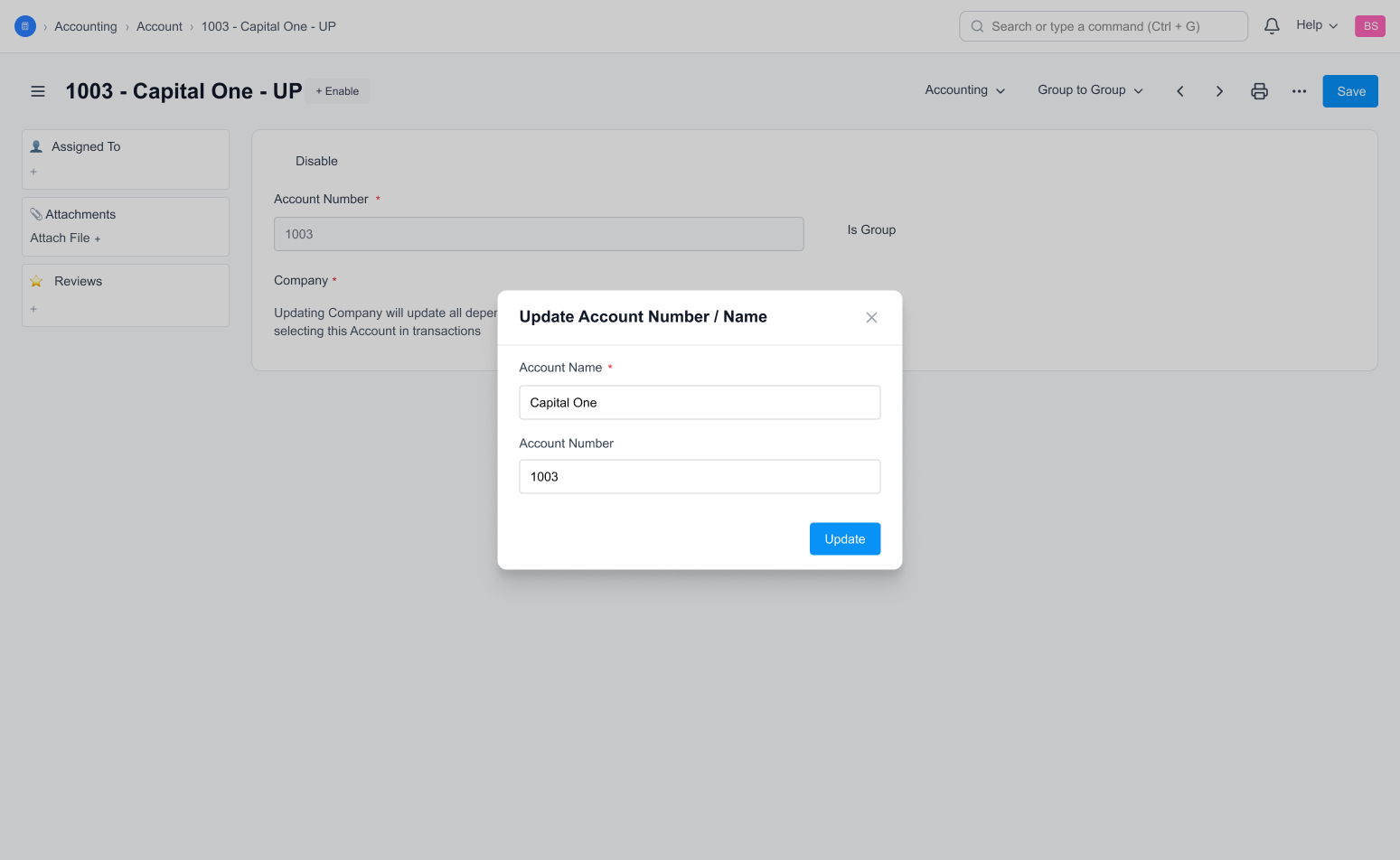This screenshot has height=860, width=1400.
Task: Navigate to the Accounting breadcrumb
Action: click(86, 26)
